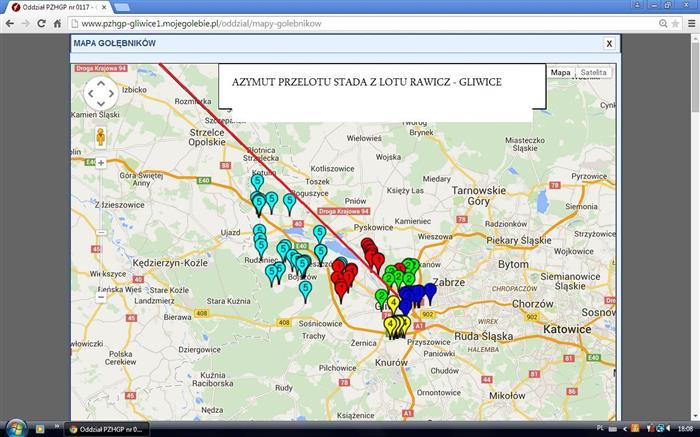Screen dimensions: 700x437
Task: Close the Mapa Gołębników dialog with X
Action: tap(609, 44)
